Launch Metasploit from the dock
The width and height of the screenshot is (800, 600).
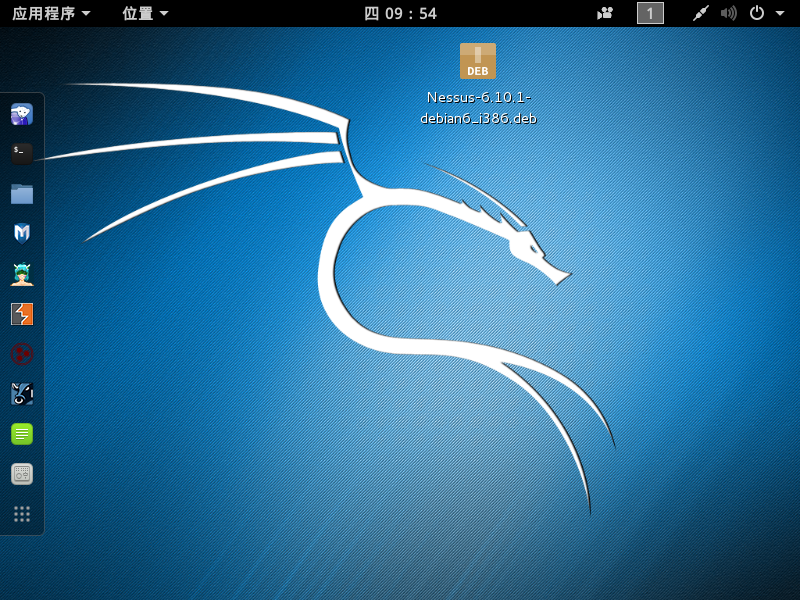click(22, 234)
